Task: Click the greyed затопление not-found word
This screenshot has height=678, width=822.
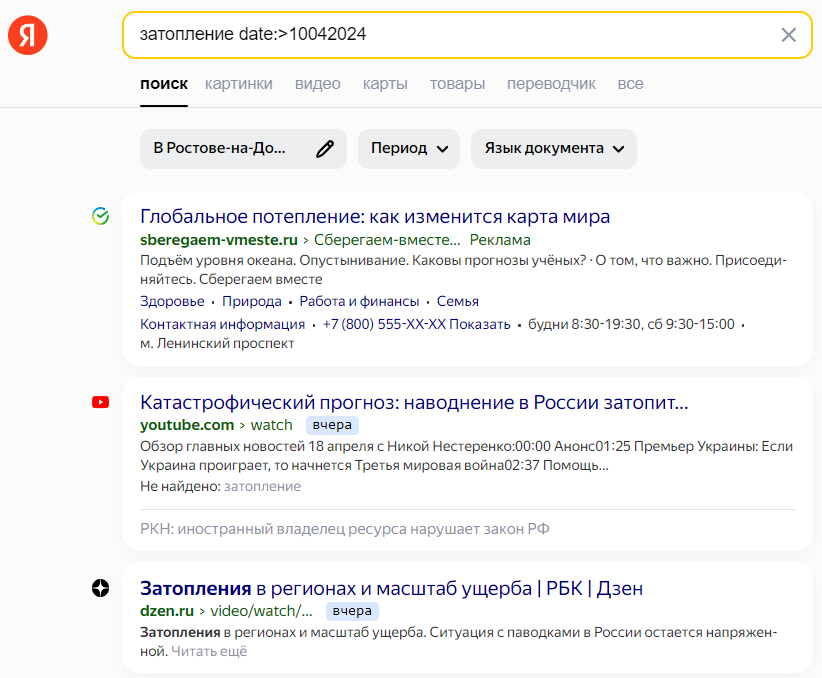Action: pos(263,487)
